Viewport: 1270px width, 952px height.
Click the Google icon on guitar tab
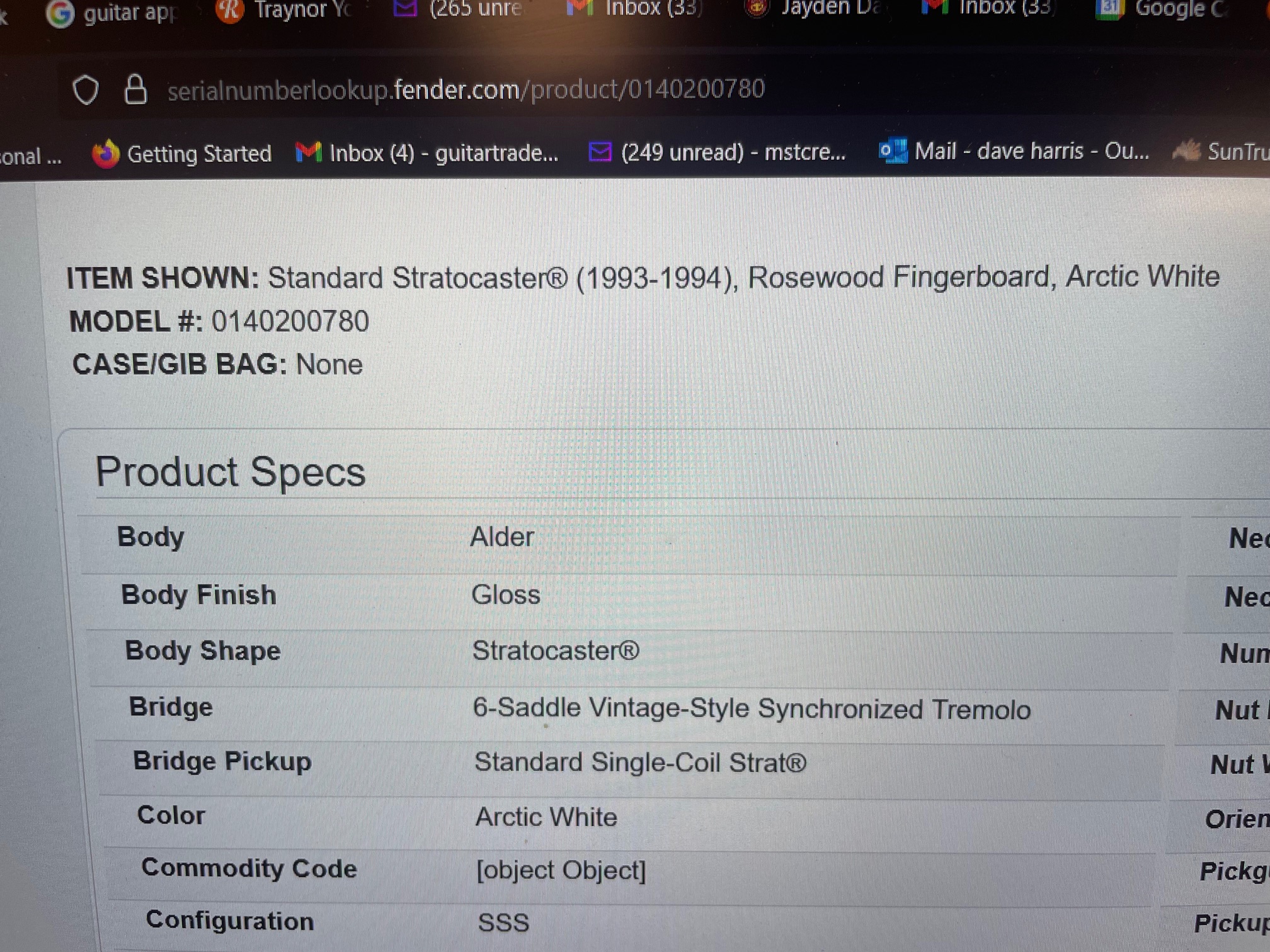point(60,13)
